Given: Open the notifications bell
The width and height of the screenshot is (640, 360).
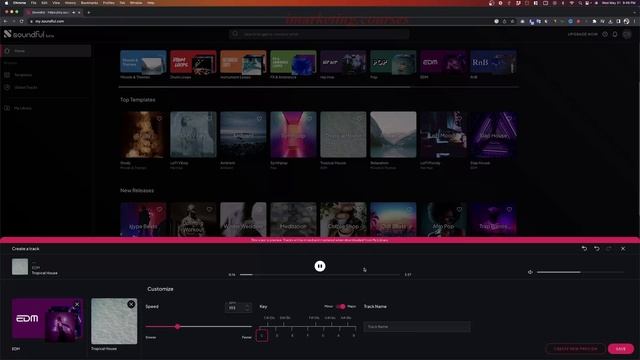Looking at the screenshot, I should tap(615, 34).
